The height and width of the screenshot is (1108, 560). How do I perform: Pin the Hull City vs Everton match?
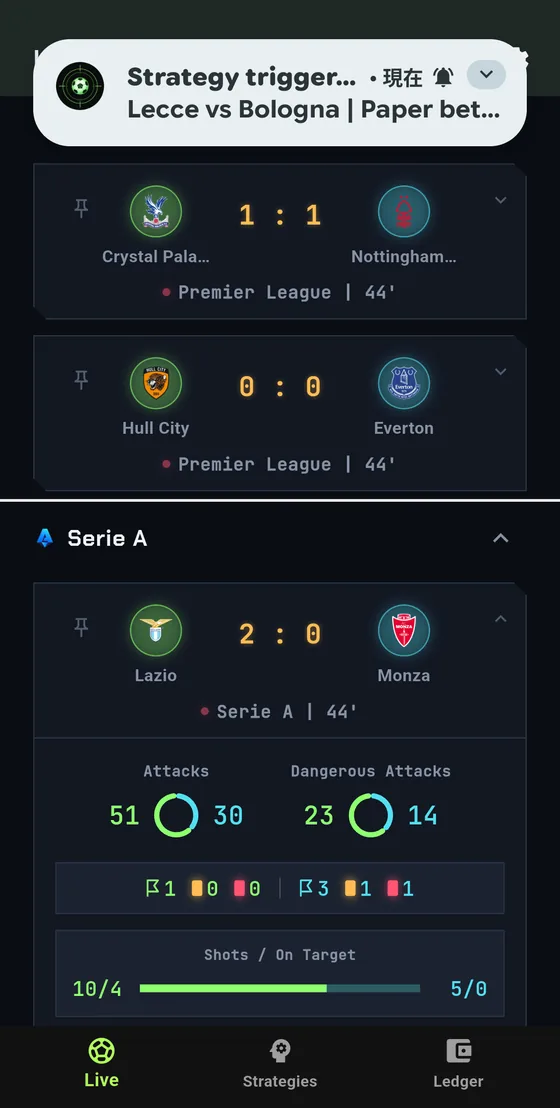click(x=81, y=380)
